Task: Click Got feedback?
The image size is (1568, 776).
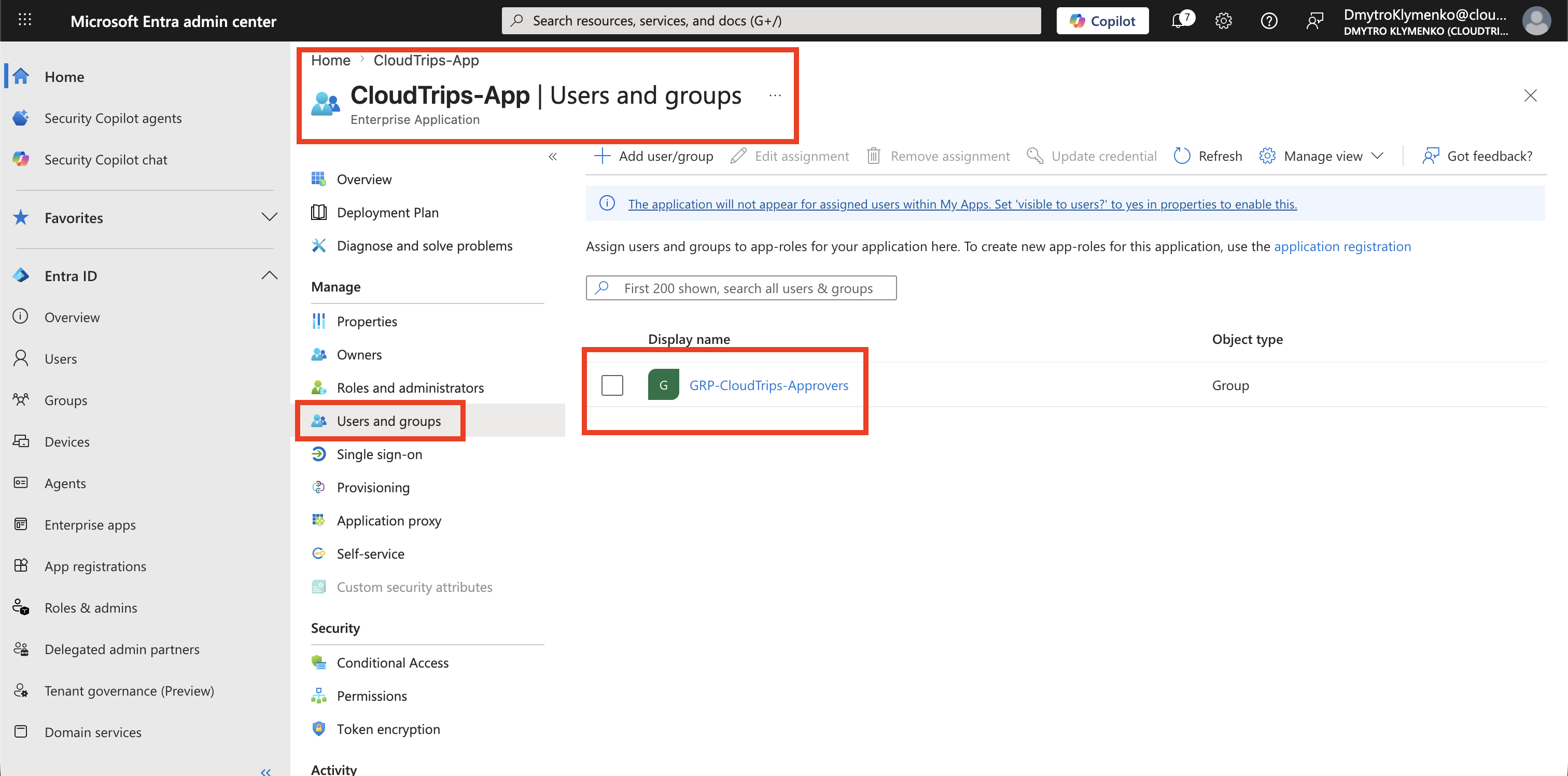Action: point(1477,156)
